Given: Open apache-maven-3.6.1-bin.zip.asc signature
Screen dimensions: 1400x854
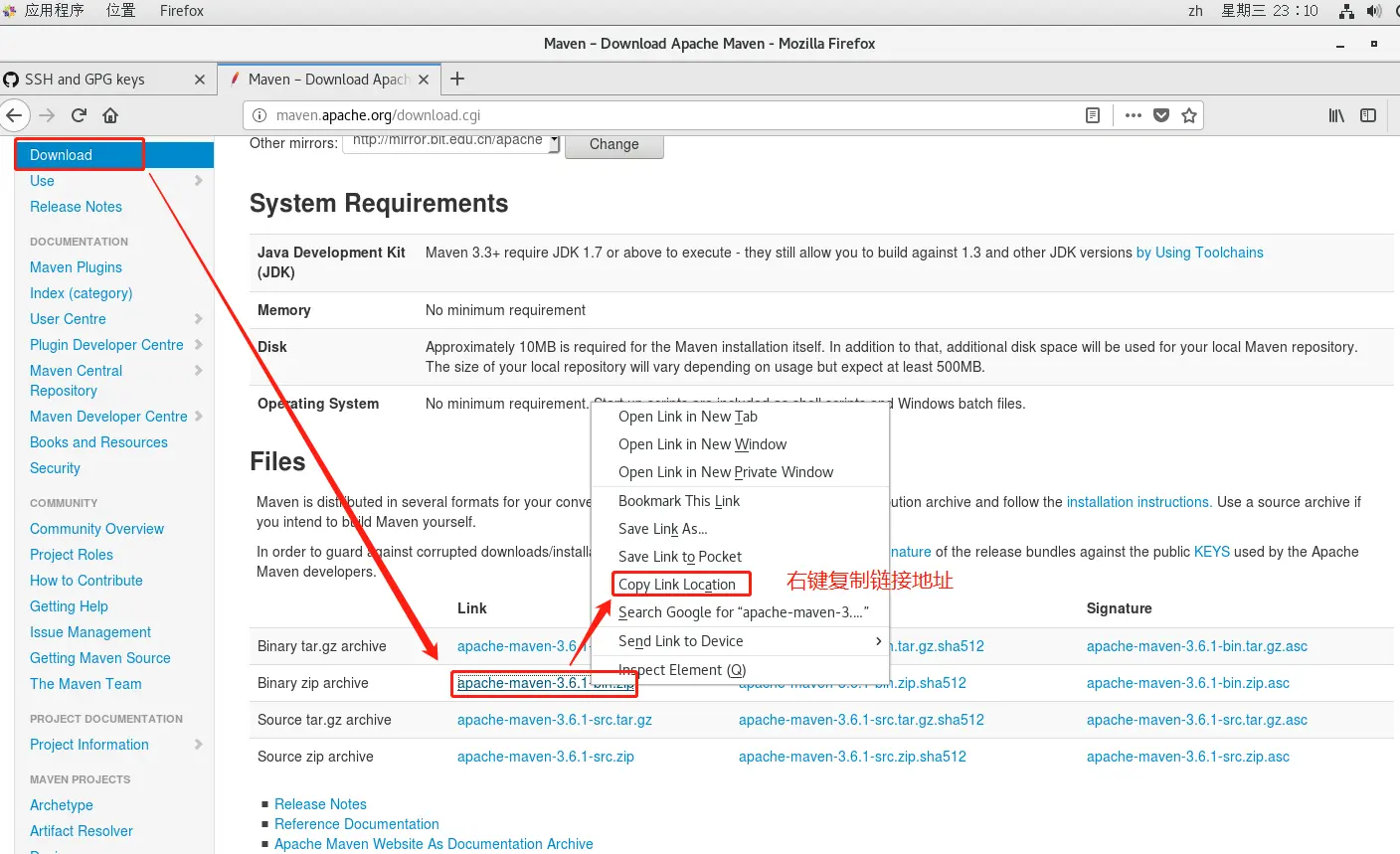Looking at the screenshot, I should 1188,683.
